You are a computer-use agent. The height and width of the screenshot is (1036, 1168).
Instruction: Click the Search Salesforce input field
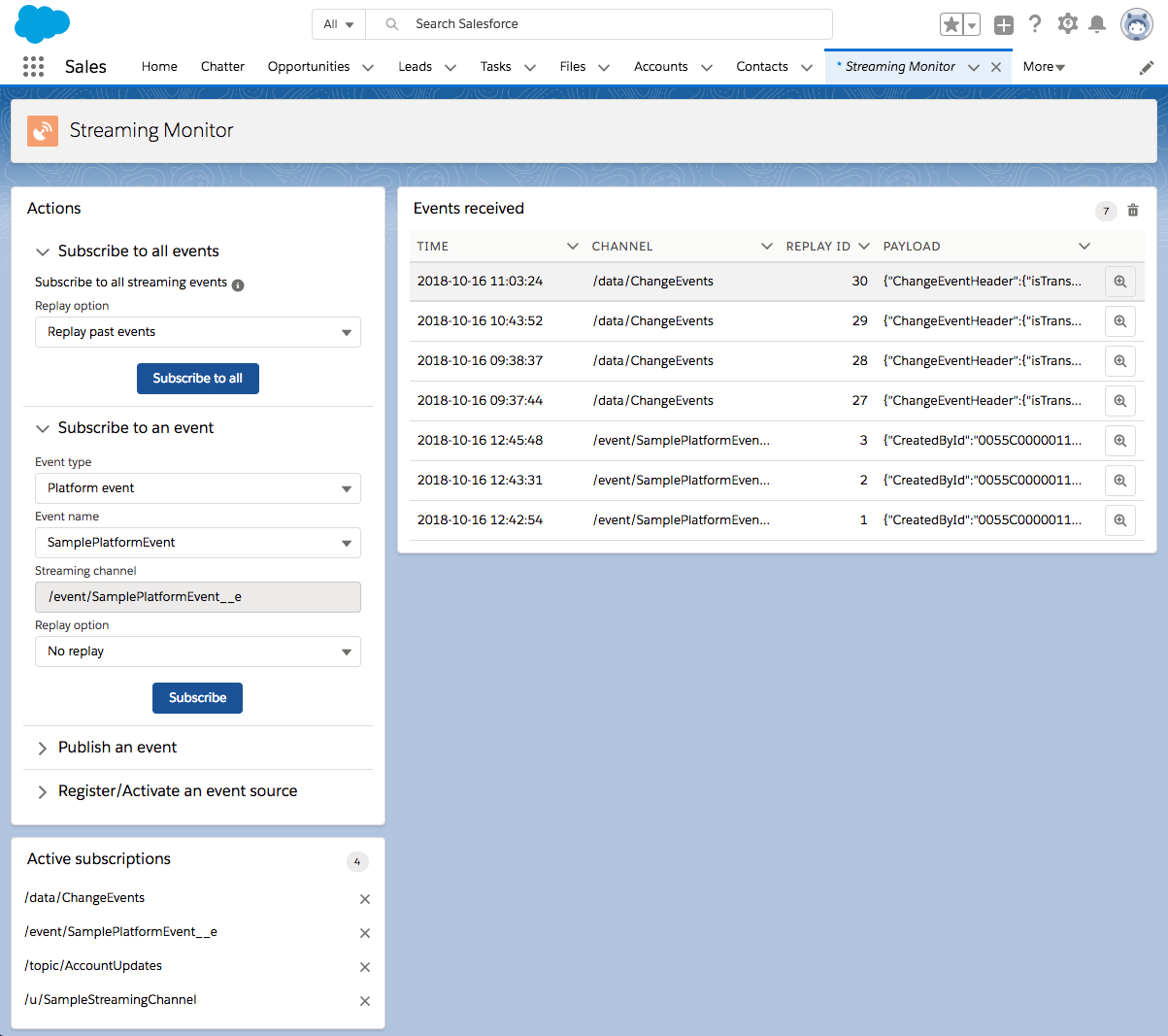point(599,24)
